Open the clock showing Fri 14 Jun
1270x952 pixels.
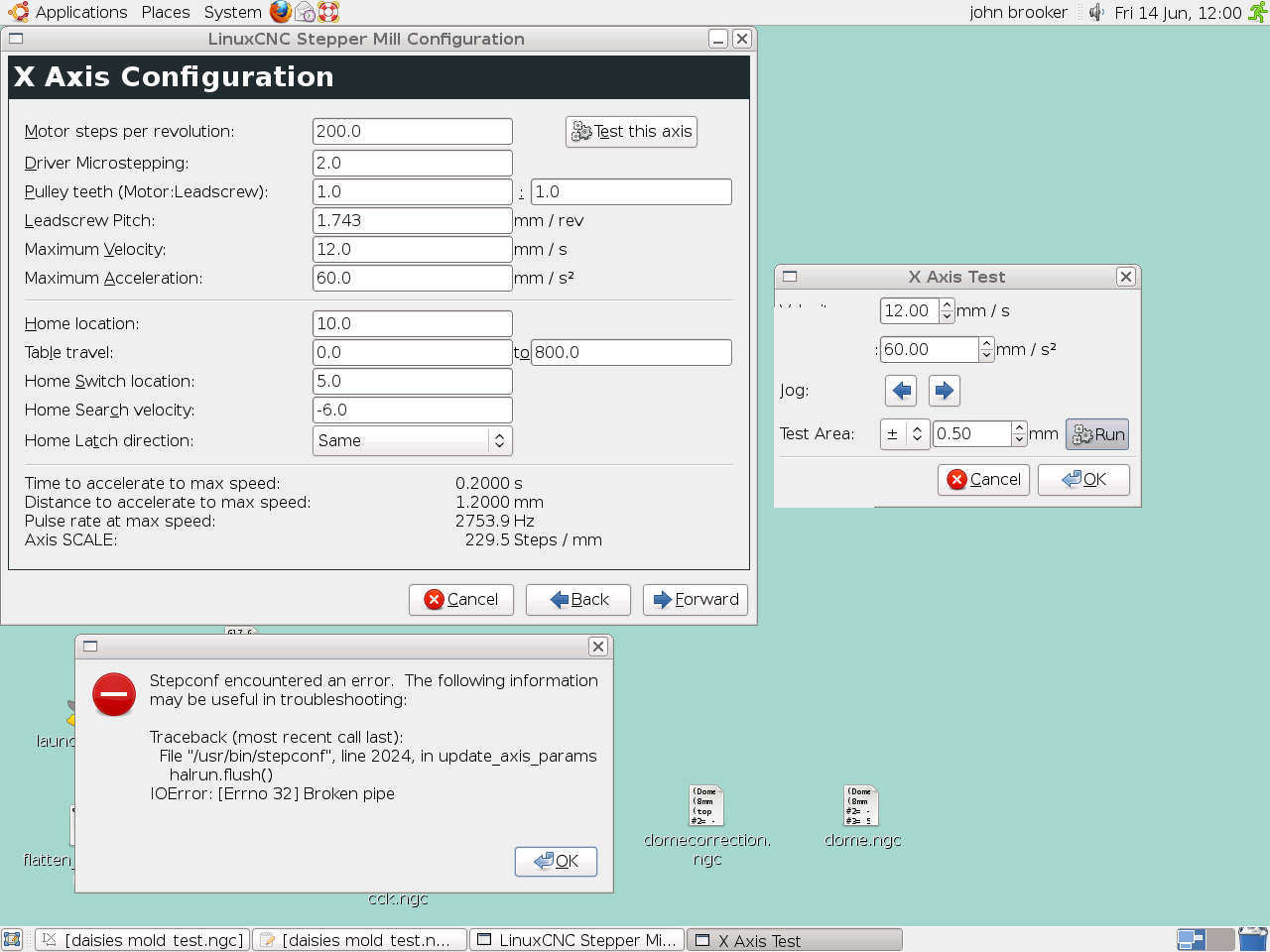pos(1178,12)
